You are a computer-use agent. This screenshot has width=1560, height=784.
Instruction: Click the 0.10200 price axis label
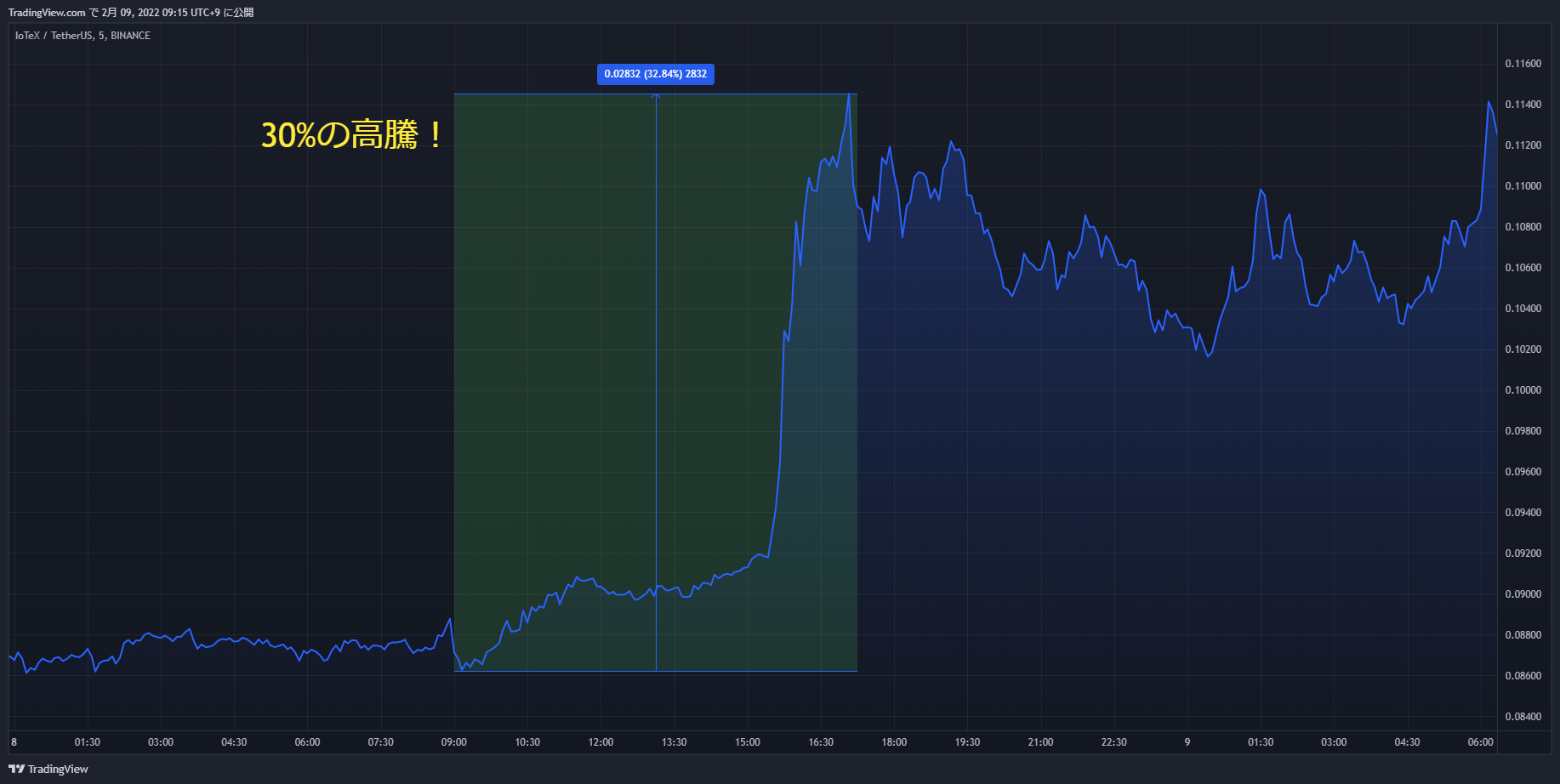point(1523,349)
